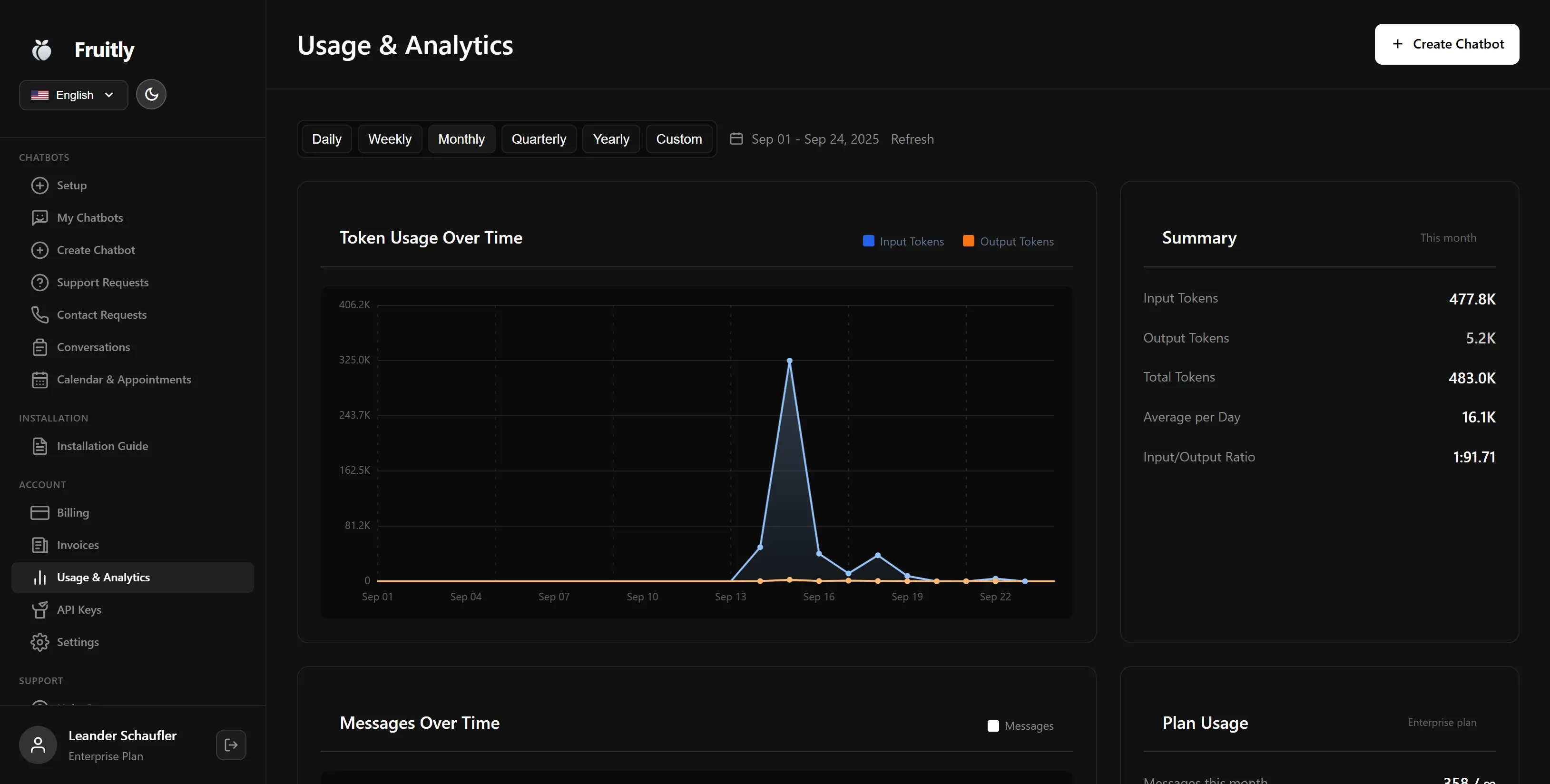Click the Sep 15 peak data point
This screenshot has height=784, width=1550.
[x=789, y=360]
